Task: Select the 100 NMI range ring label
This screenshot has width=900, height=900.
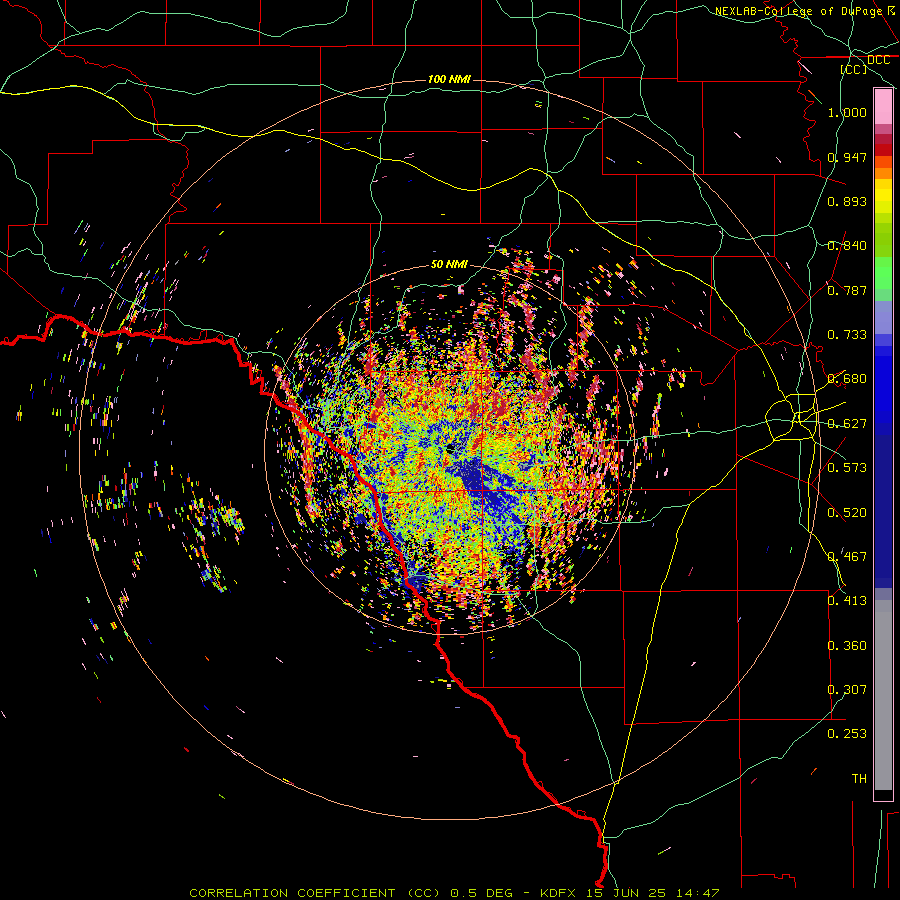Action: click(x=449, y=79)
